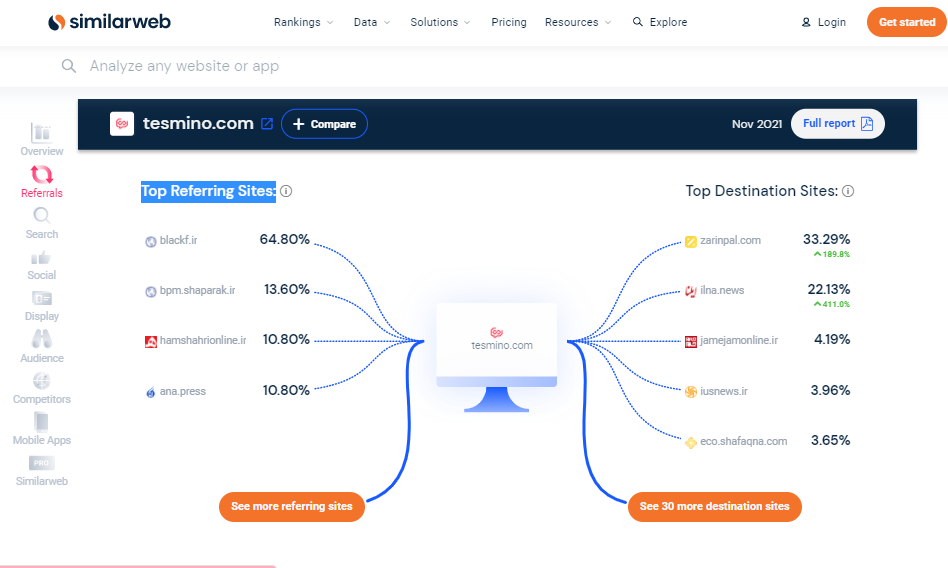Open the blackf.ir referring site link
948x568 pixels.
pyautogui.click(x=178, y=240)
